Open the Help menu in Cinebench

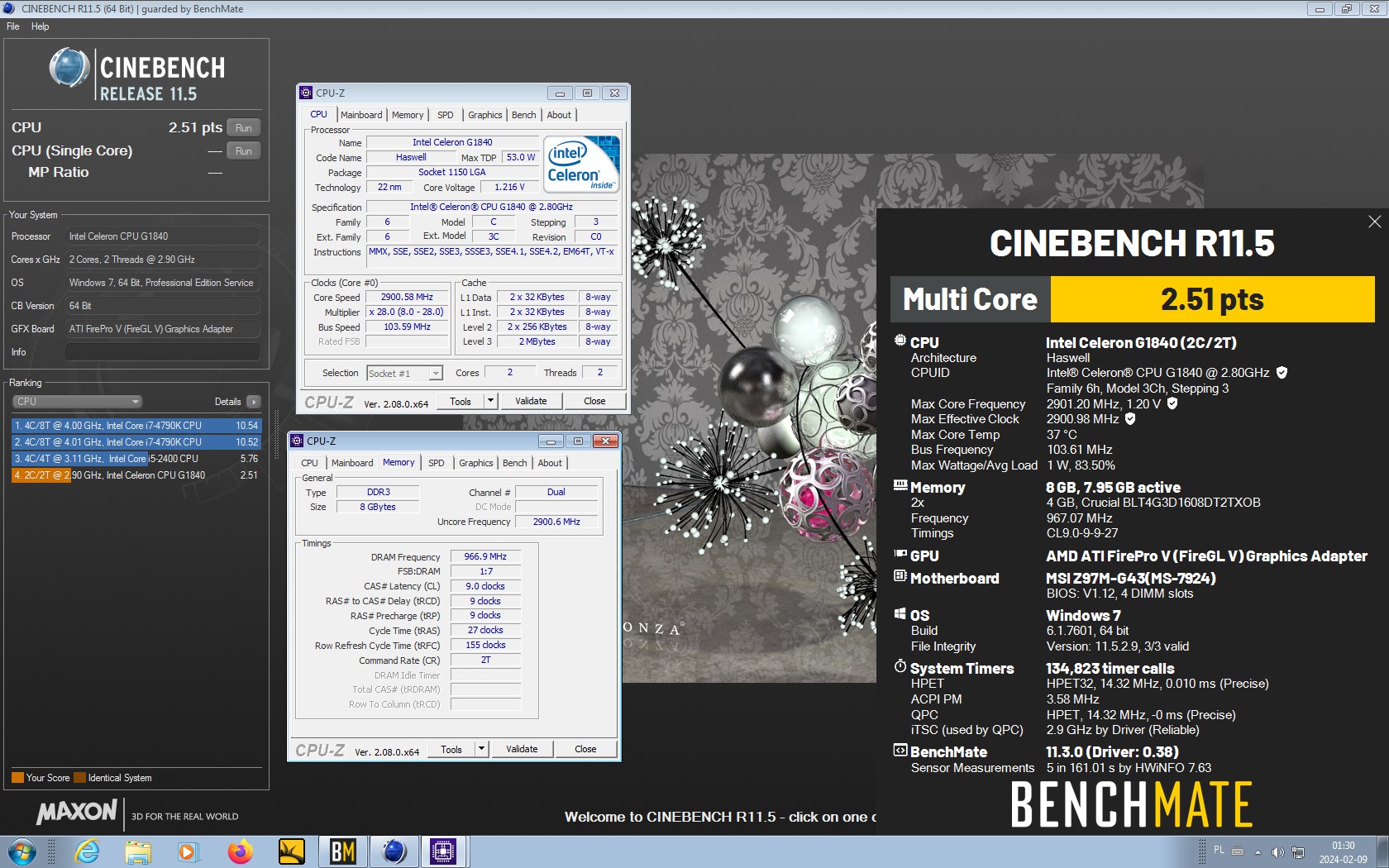coord(40,26)
